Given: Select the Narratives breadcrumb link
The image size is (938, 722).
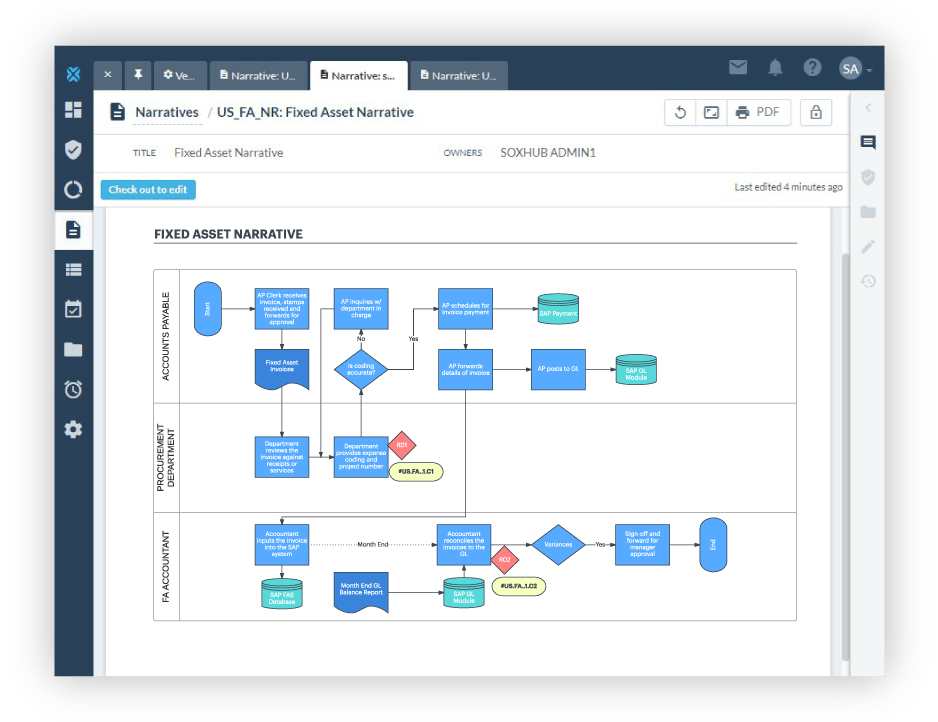Looking at the screenshot, I should [167, 112].
